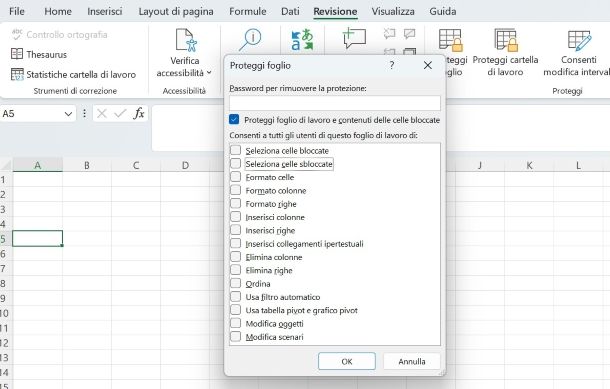Uncheck Proteggi foglio di lavoro e contenuti checkbox
Image resolution: width=610 pixels, height=389 pixels.
coord(234,119)
